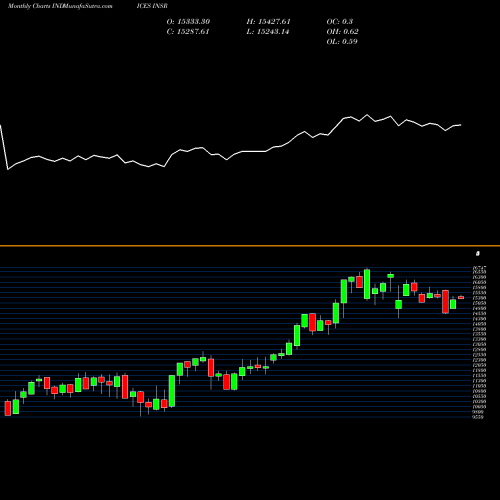Click the "OC: 0.3" reading
Image resolution: width=500 pixels, height=500 pixels.
tap(339, 22)
